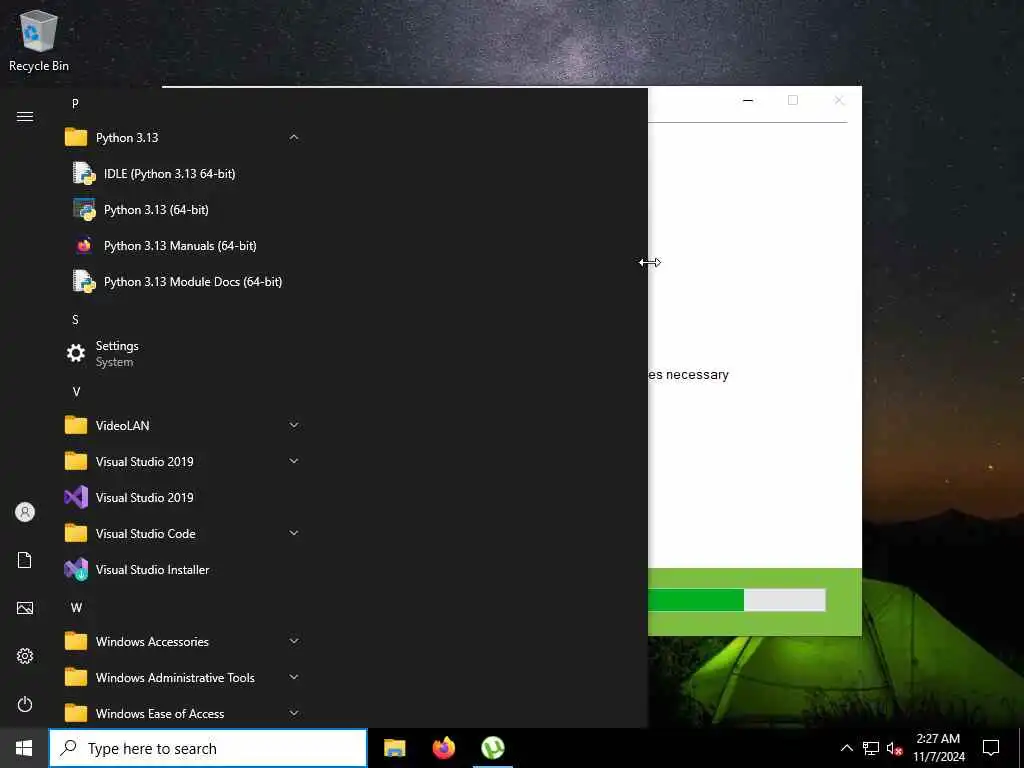Open Pictures from Start sidebar
1024x768 pixels.
coord(25,608)
